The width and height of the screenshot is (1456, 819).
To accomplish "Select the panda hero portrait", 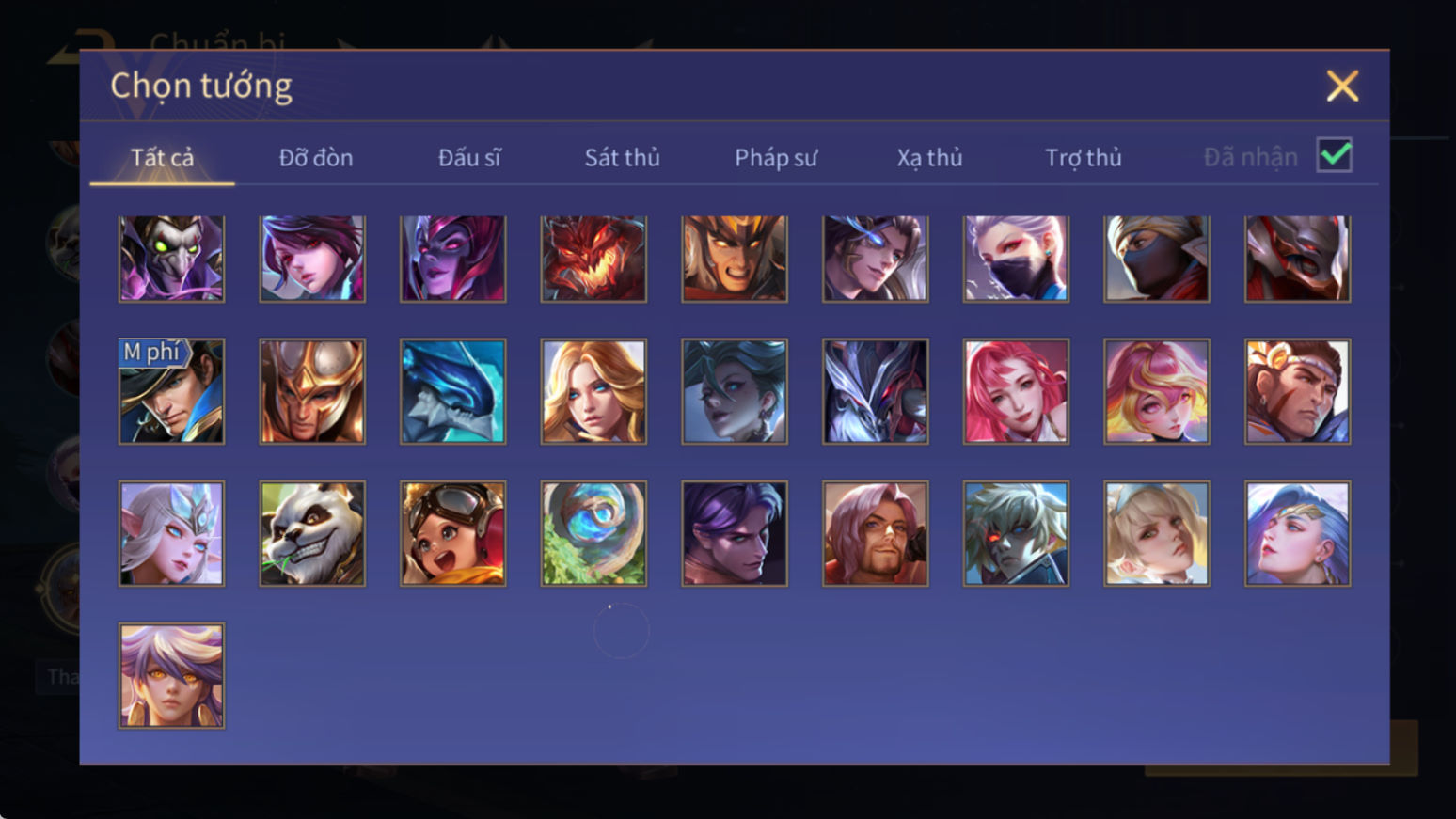I will (x=312, y=534).
